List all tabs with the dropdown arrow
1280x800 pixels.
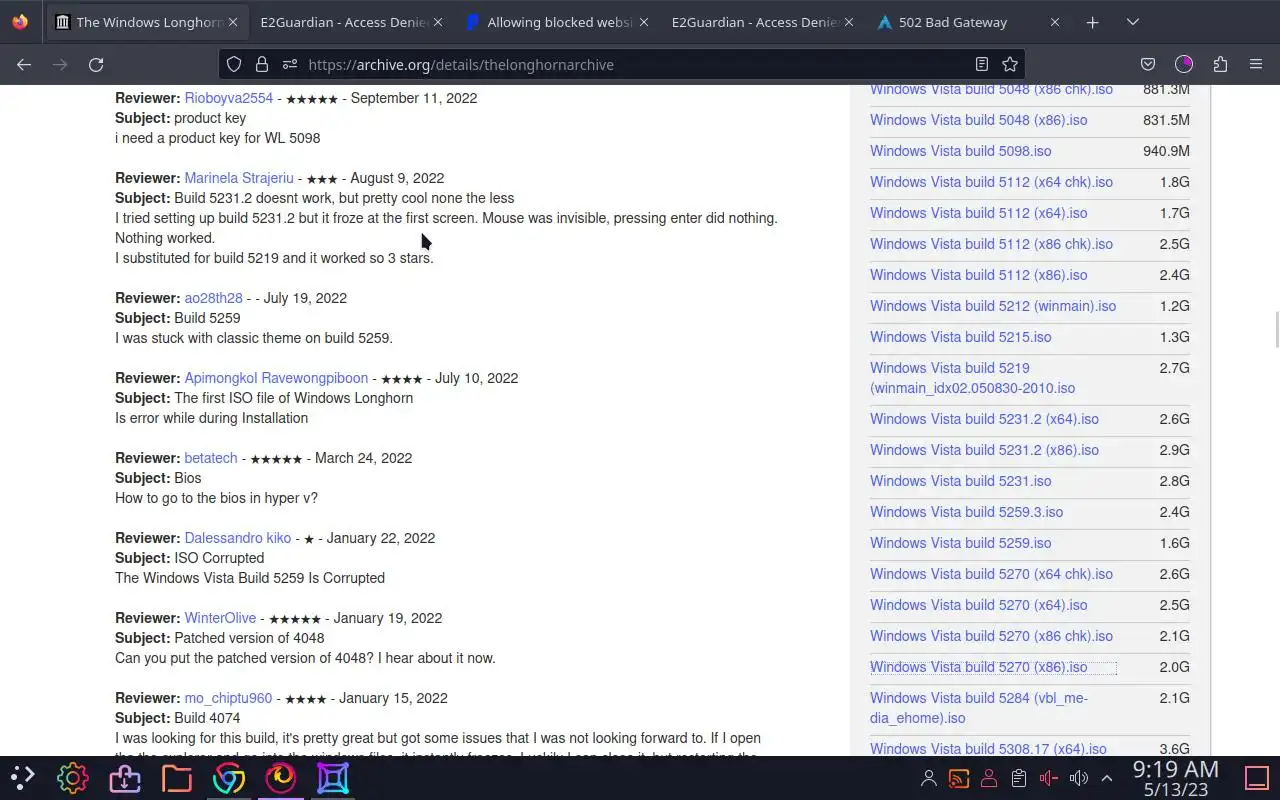pos(1133,22)
